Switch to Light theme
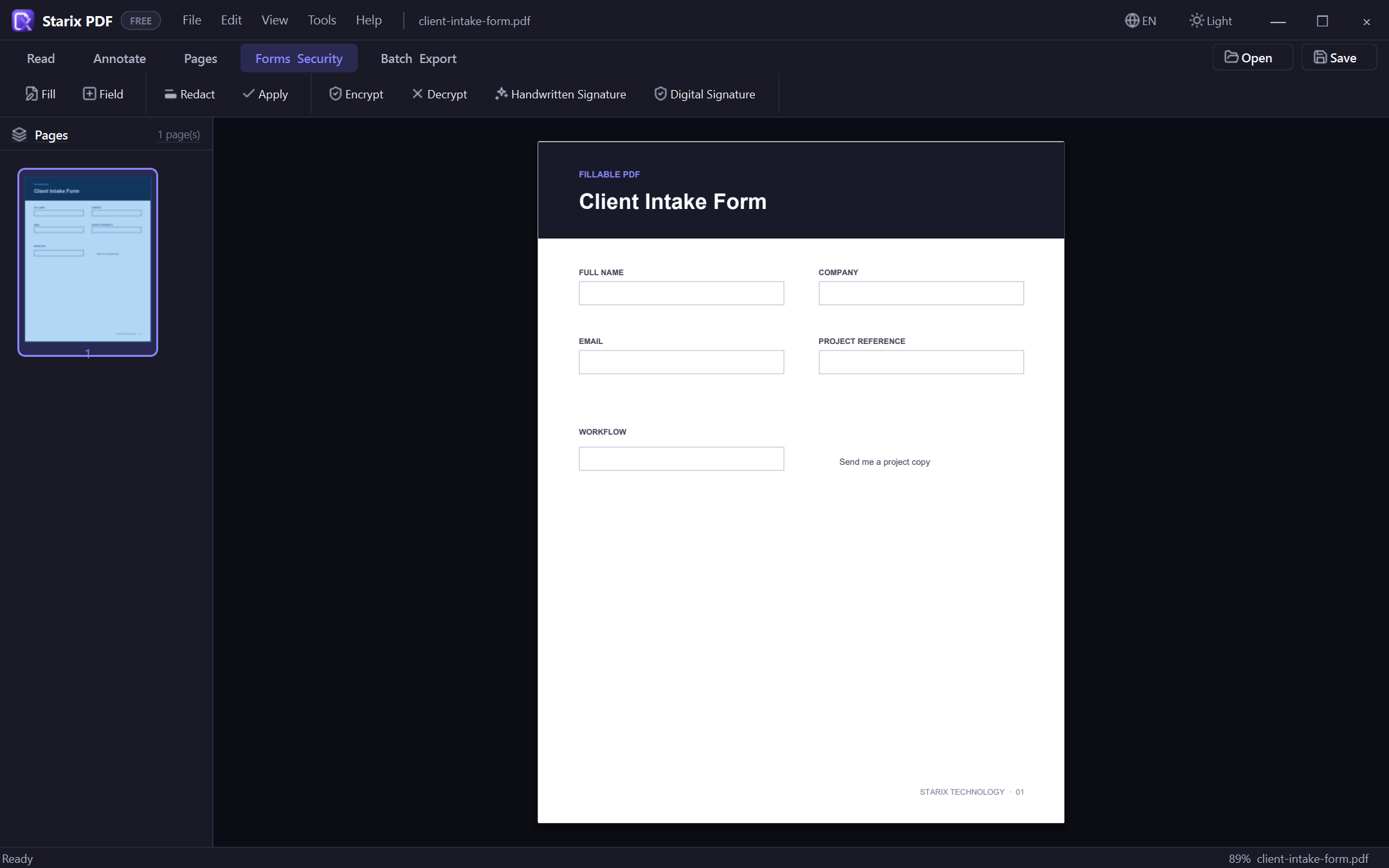The width and height of the screenshot is (1389, 868). tap(1210, 21)
